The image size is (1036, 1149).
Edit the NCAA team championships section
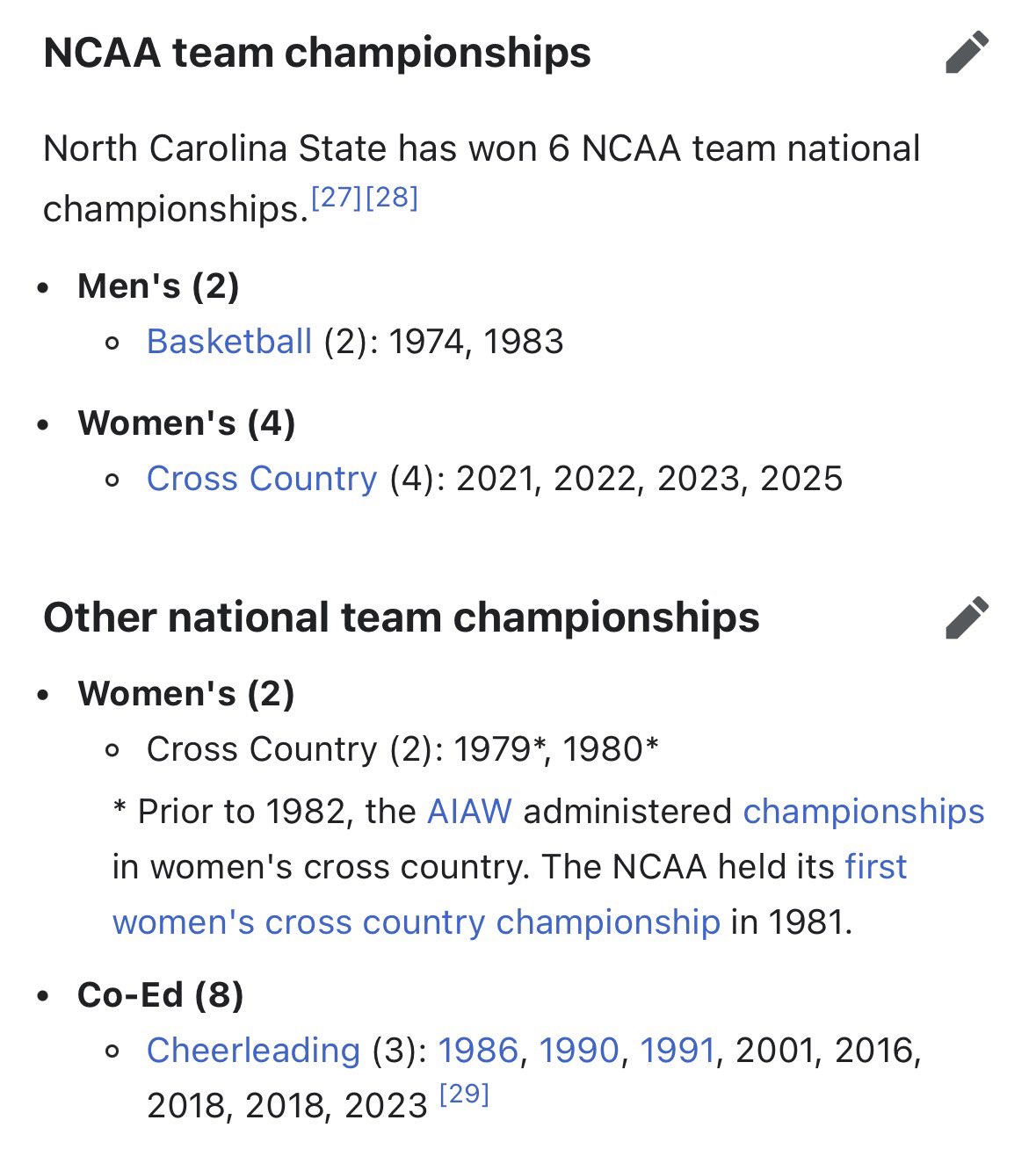point(967,53)
